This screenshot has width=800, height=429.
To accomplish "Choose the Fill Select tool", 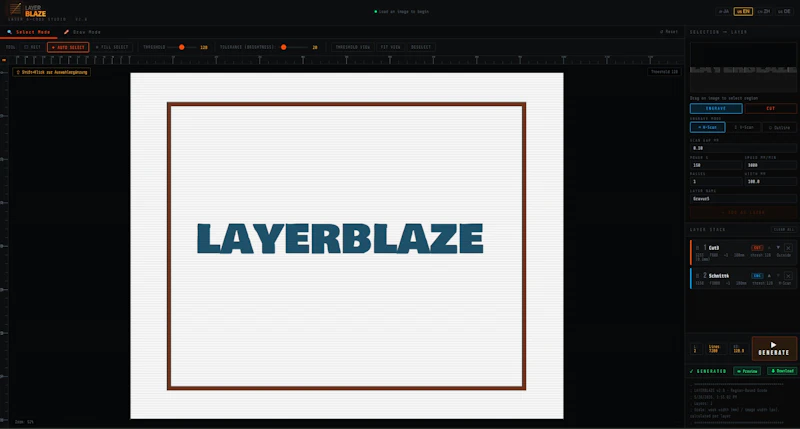I will [112, 47].
